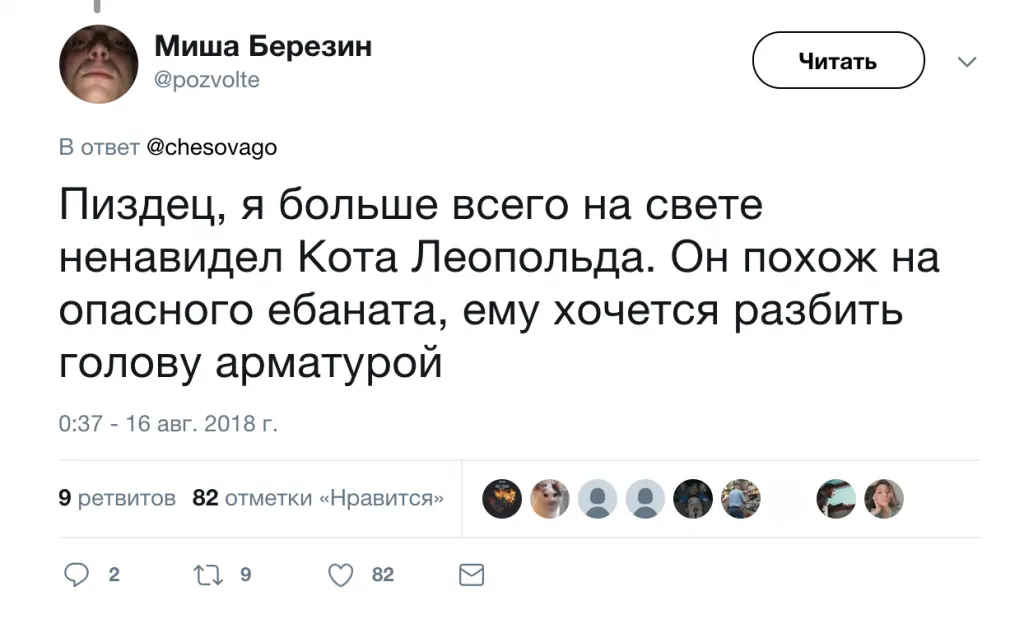1024x624 pixels.
Task: Click the tweet timestamp 0:37 - 16 авг. 2018
Action: [x=168, y=424]
